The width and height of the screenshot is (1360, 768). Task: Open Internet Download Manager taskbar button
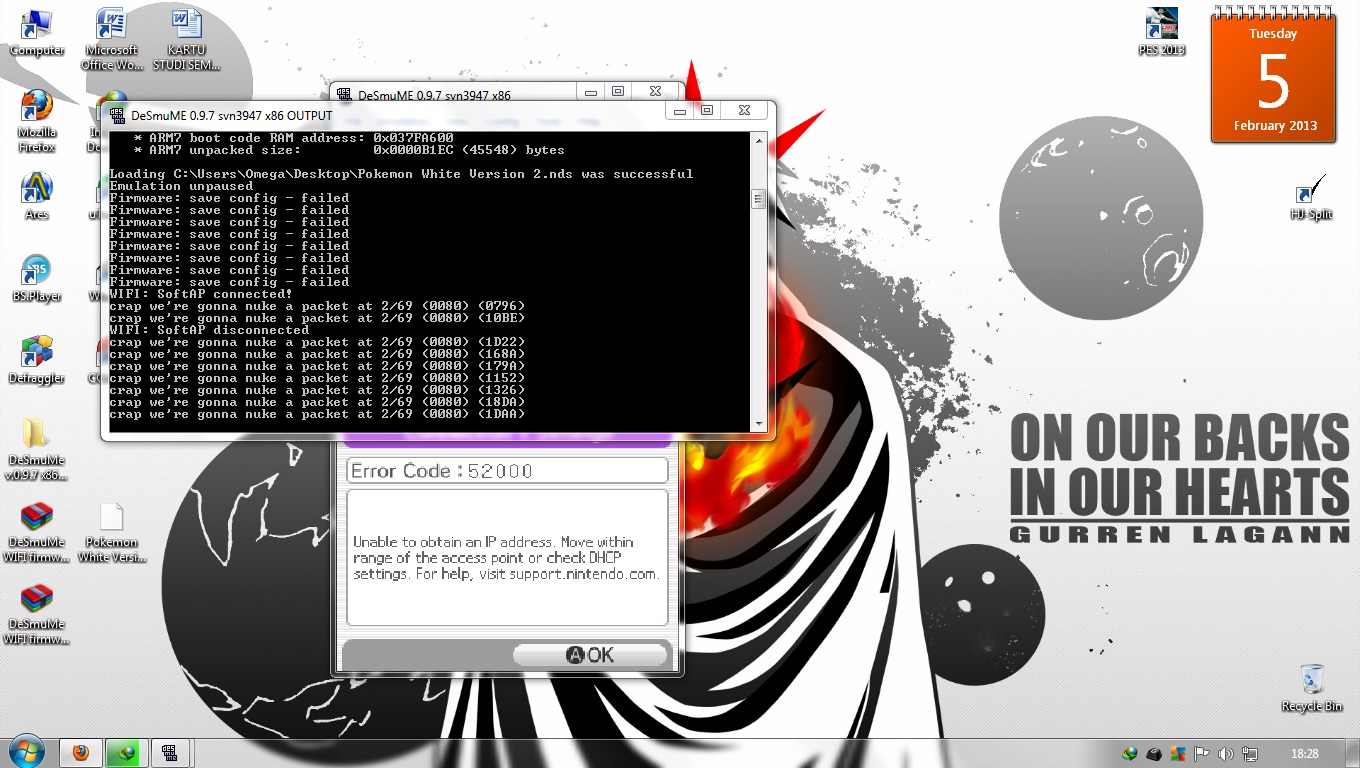point(127,753)
